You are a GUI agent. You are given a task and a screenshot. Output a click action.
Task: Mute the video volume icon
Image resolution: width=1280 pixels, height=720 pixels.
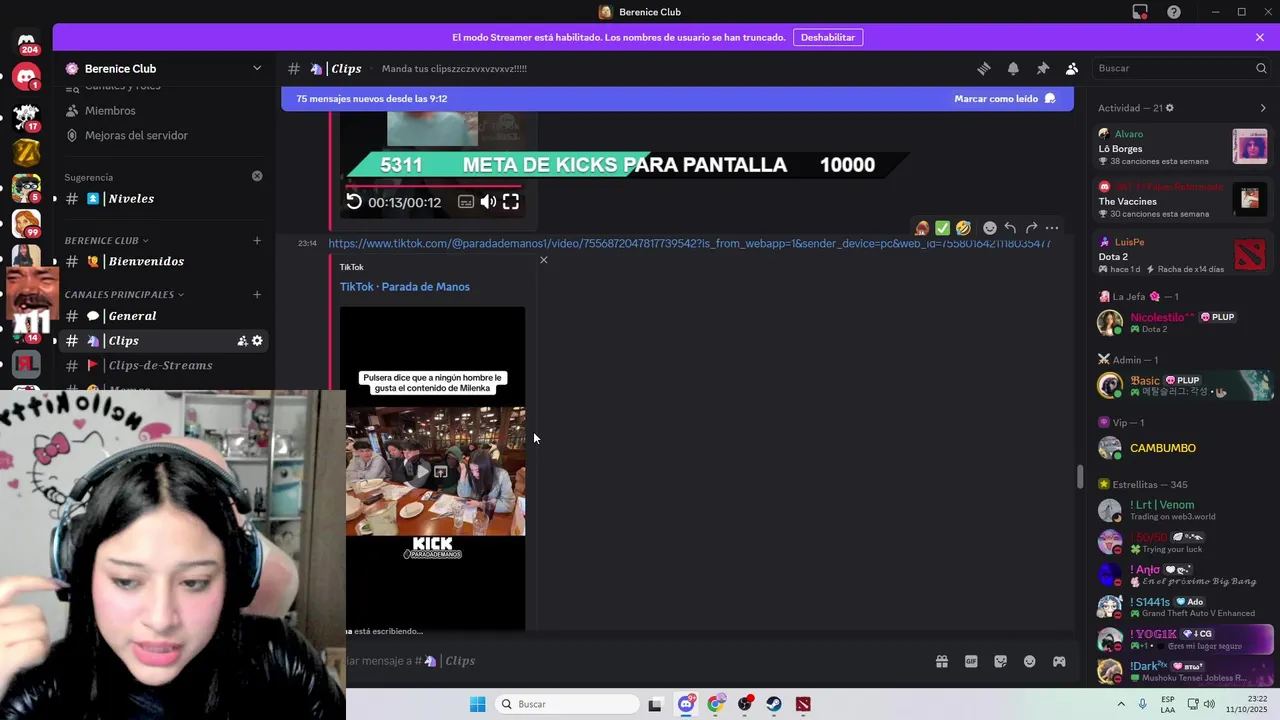click(488, 202)
